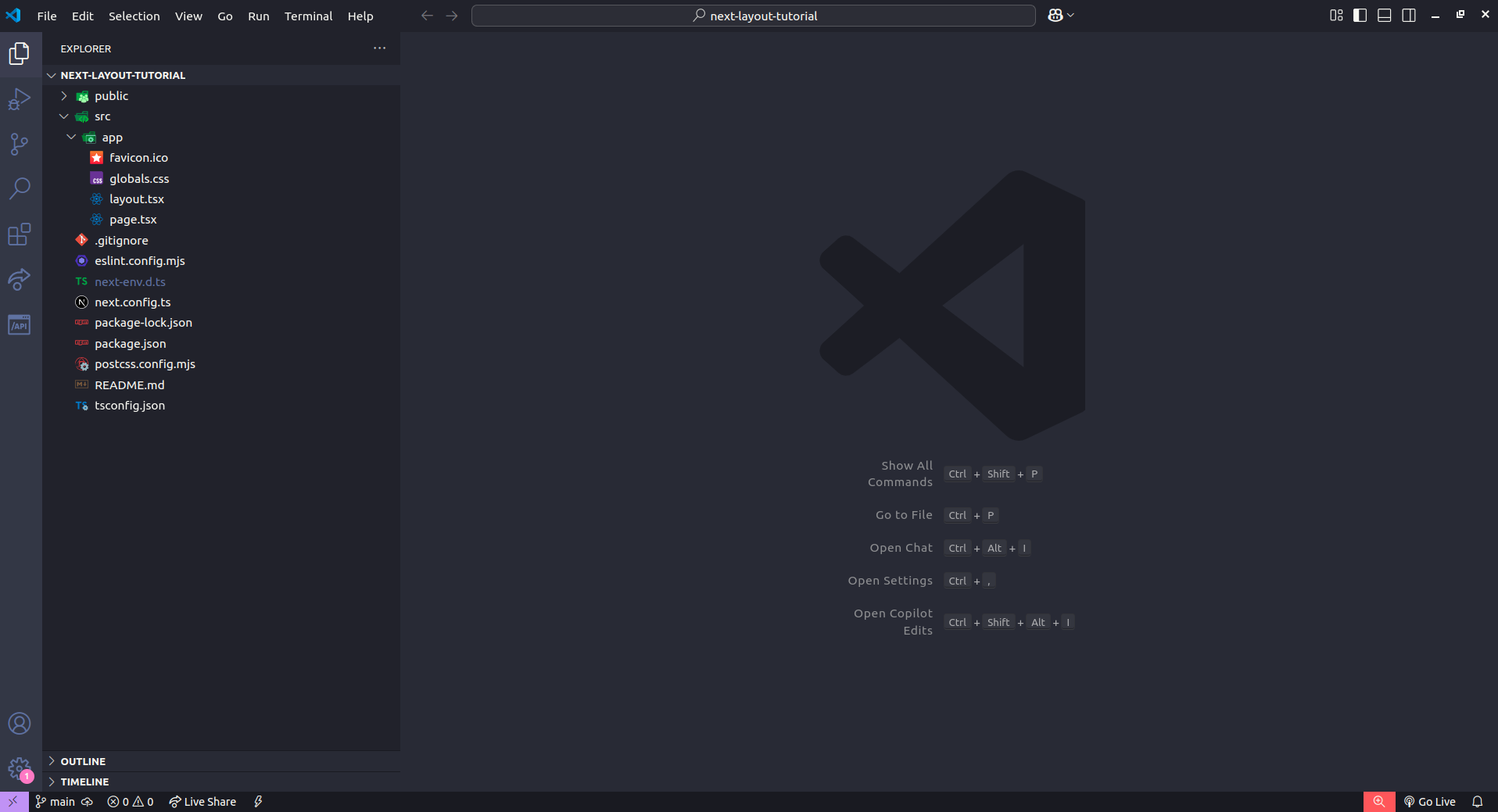Open favicon.ico file
This screenshot has width=1498, height=812.
click(x=222, y=158)
